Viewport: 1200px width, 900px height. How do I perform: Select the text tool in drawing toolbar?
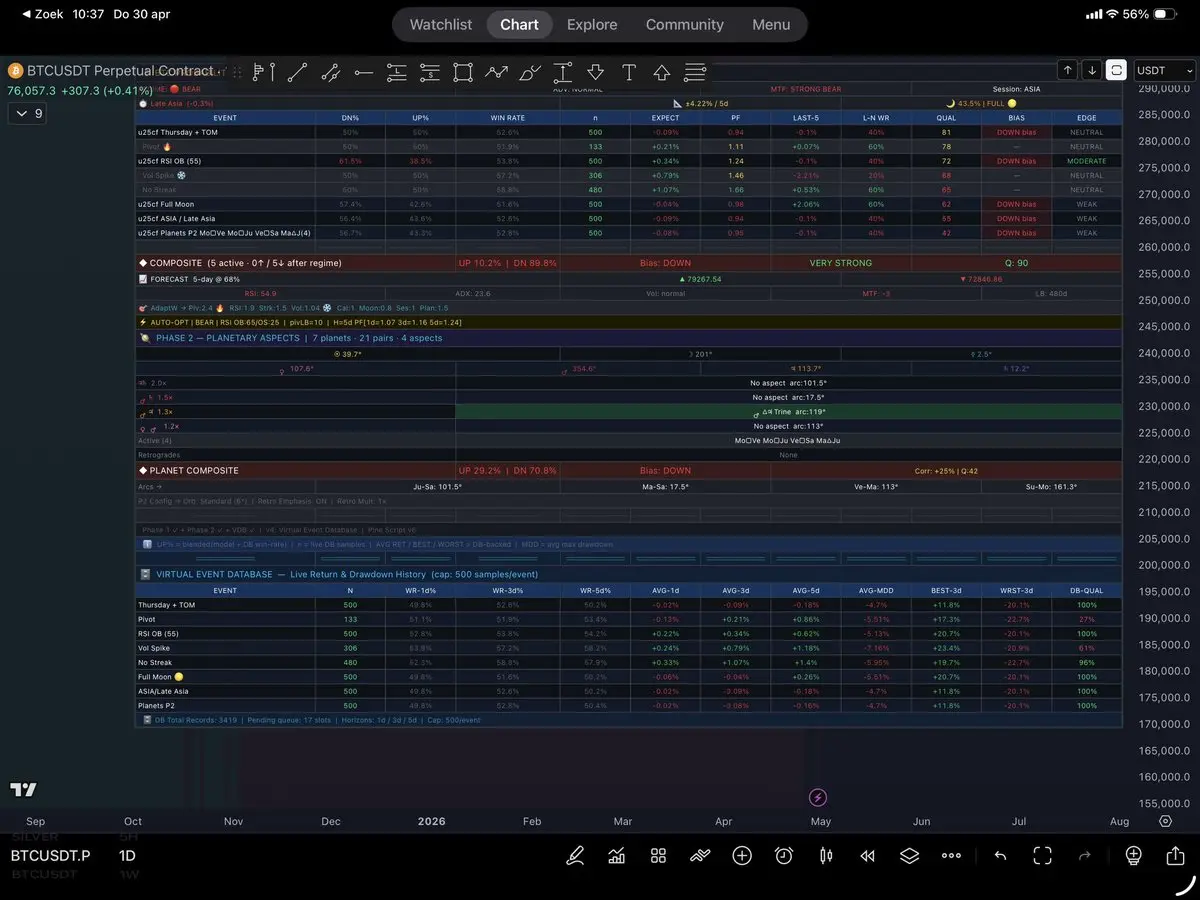click(629, 72)
